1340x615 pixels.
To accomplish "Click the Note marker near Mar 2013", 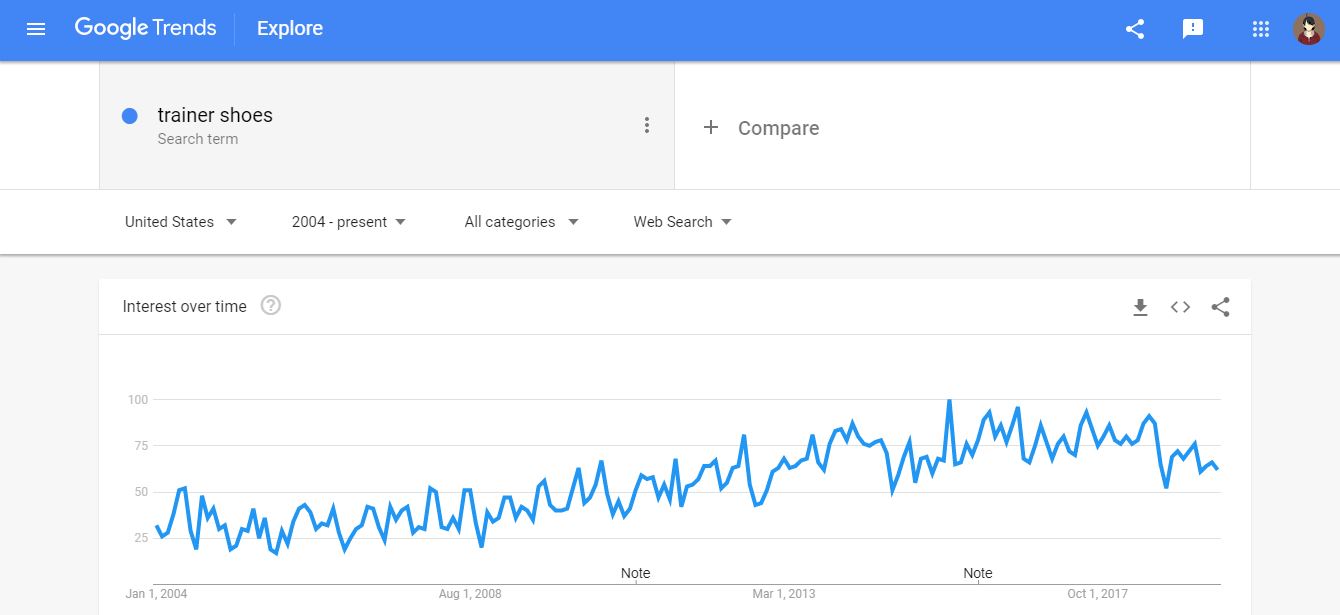I will tap(635, 573).
